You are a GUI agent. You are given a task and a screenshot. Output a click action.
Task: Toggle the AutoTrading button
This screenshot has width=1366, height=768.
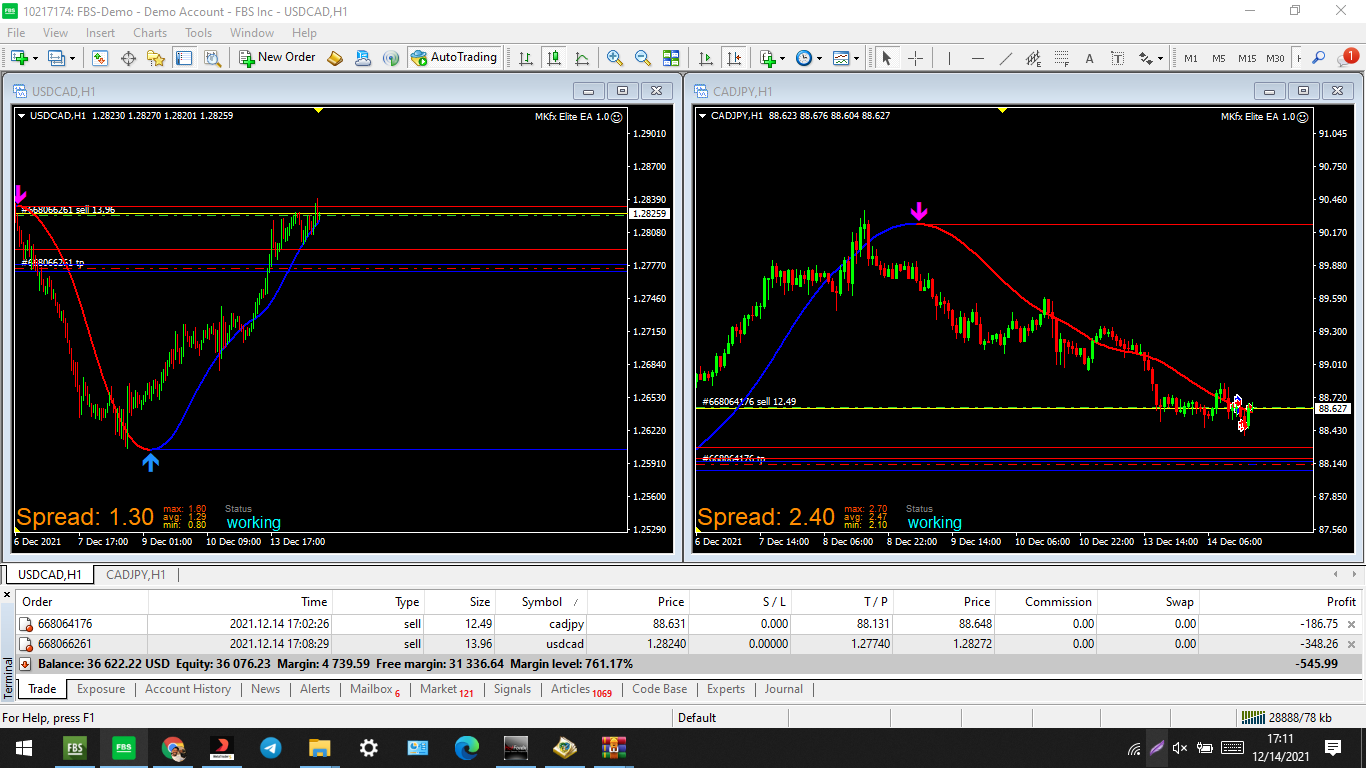pos(453,58)
